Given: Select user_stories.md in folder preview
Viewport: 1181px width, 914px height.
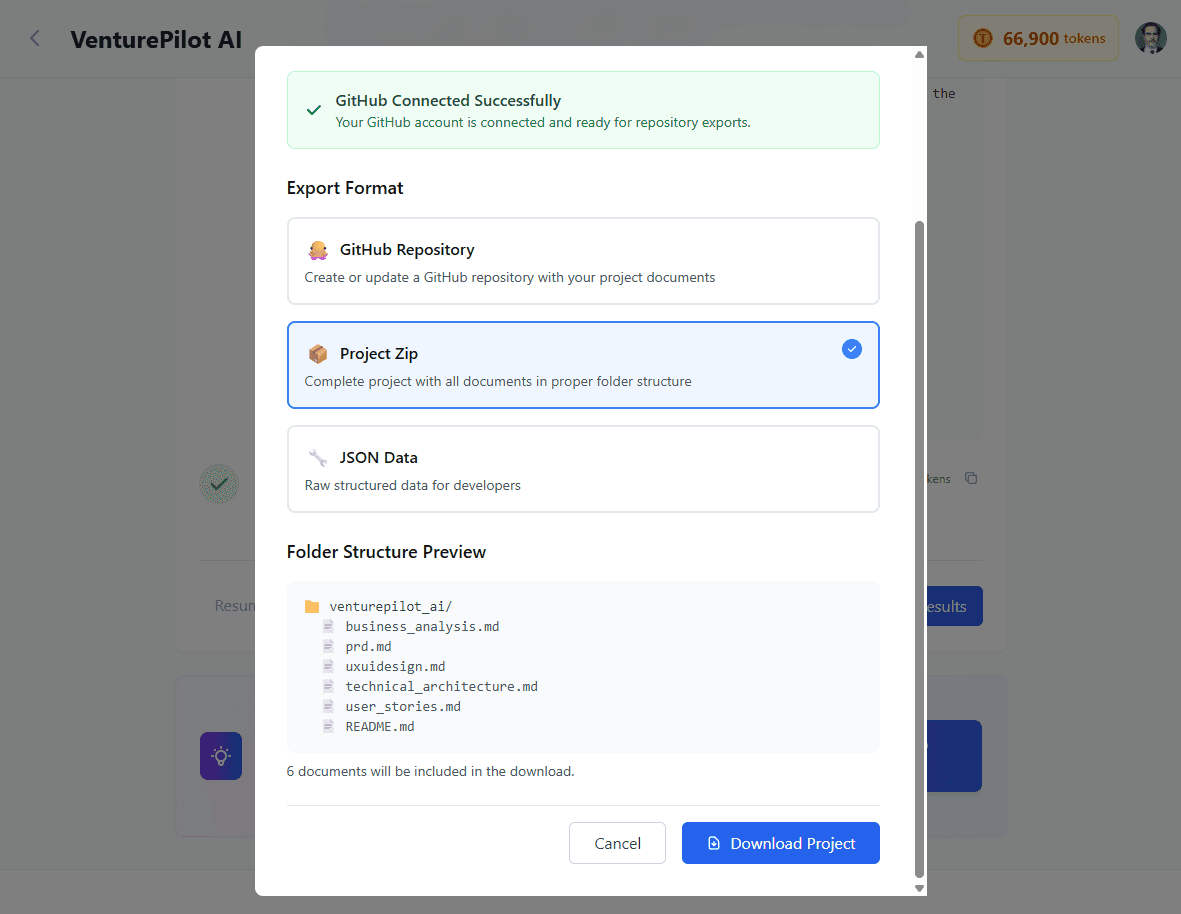Looking at the screenshot, I should [403, 706].
